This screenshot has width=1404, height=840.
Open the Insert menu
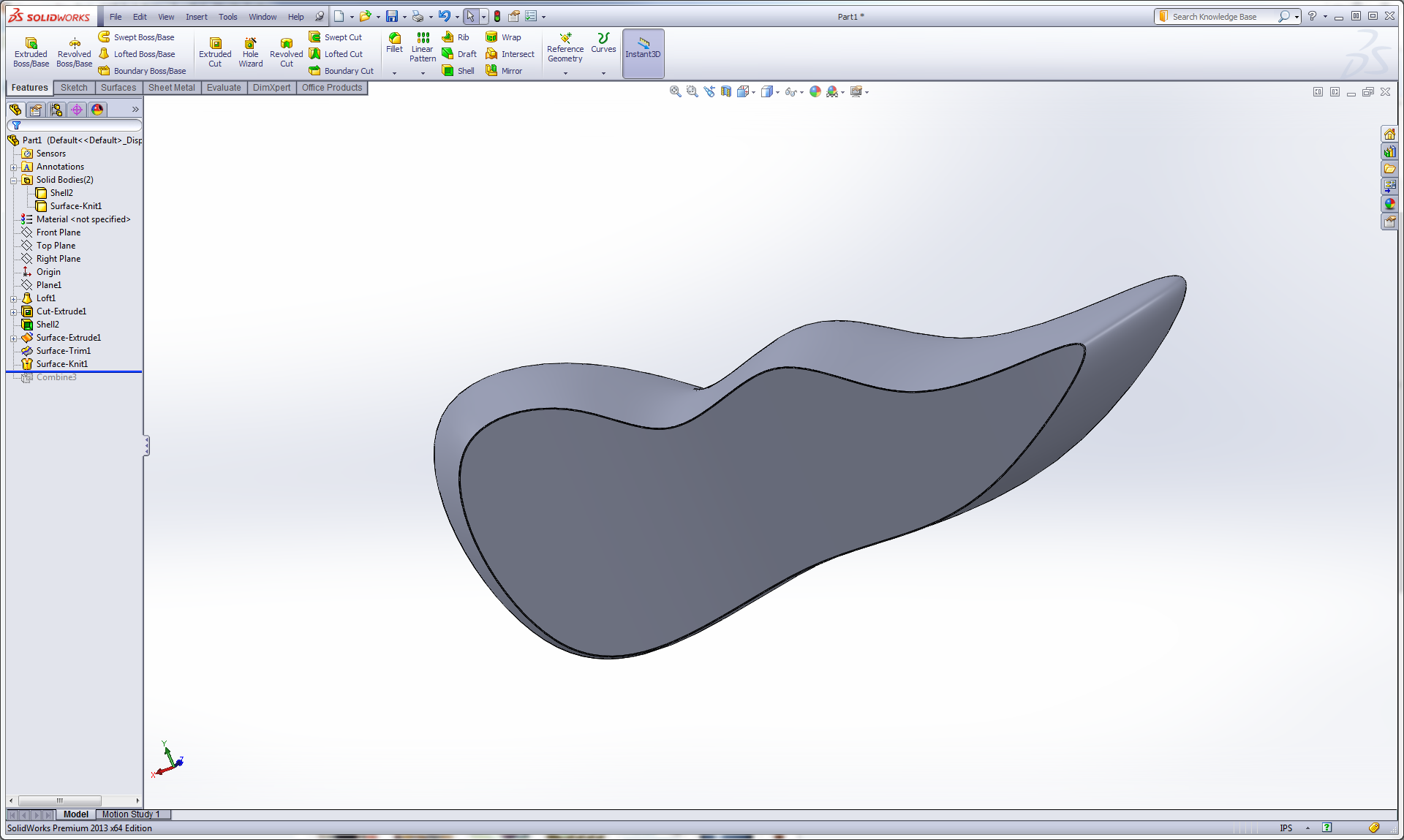(196, 17)
